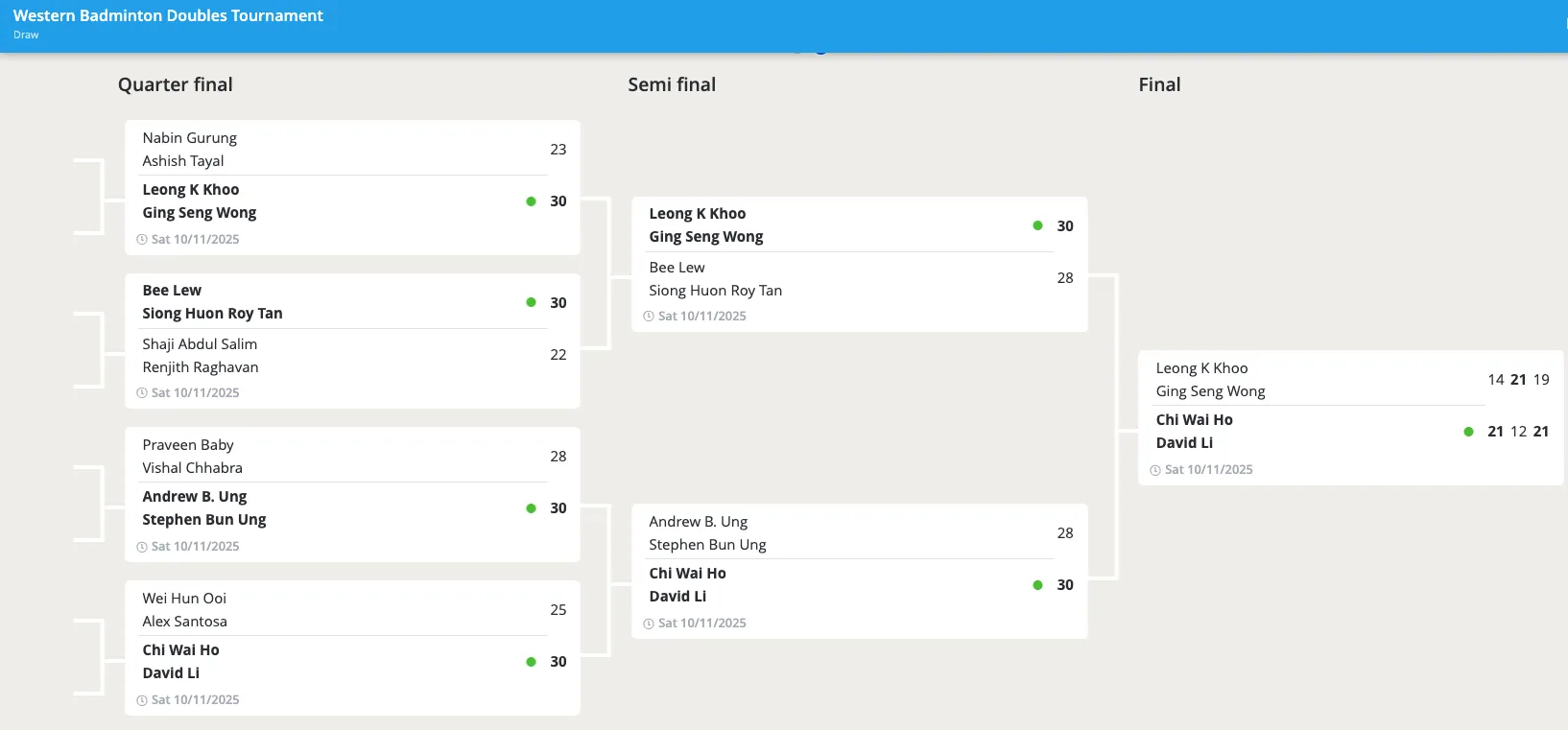Viewport: 1568px width, 730px height.
Task: Click the schedule clock icon on the Bee Lew quarterfinal
Action: coord(142,392)
